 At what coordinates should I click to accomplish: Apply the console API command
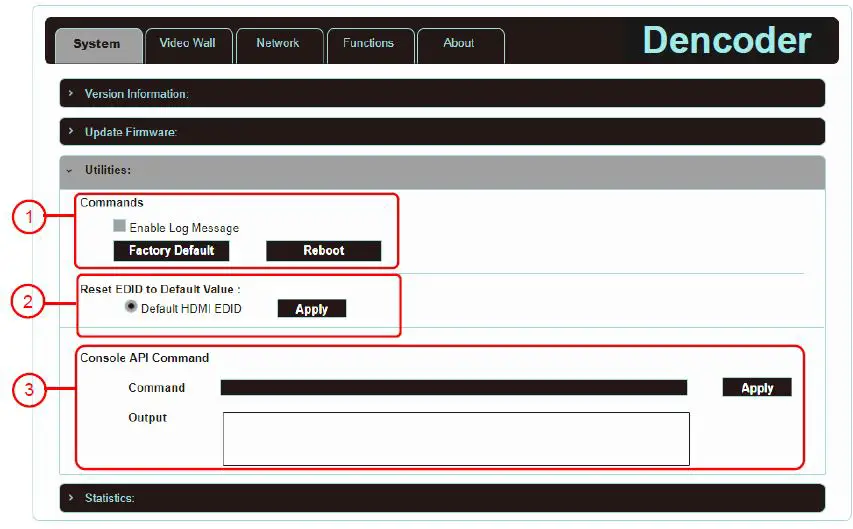point(757,387)
